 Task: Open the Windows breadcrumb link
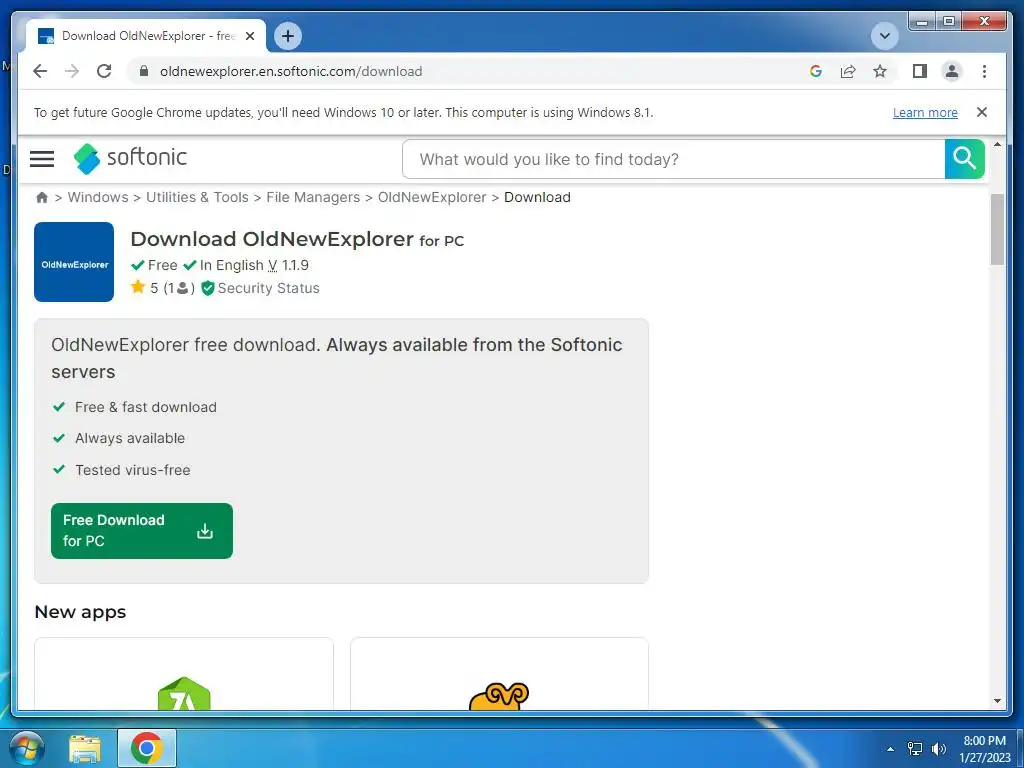click(x=98, y=197)
